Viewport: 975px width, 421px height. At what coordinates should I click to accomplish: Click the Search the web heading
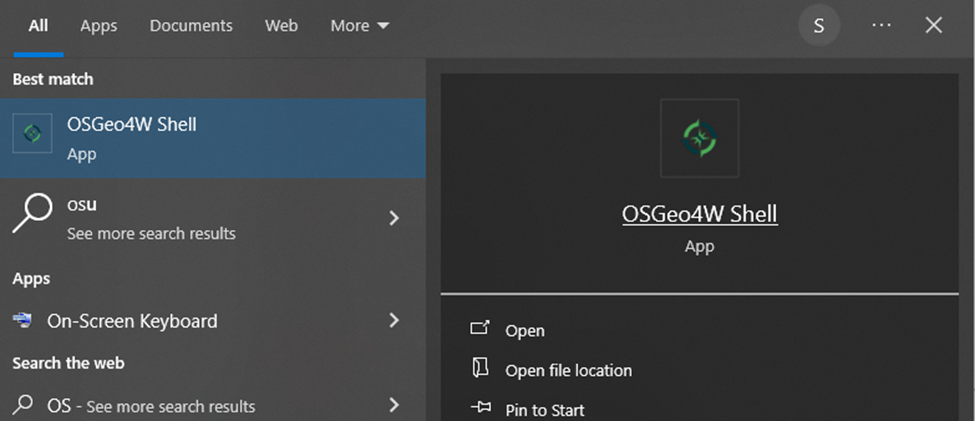(68, 363)
